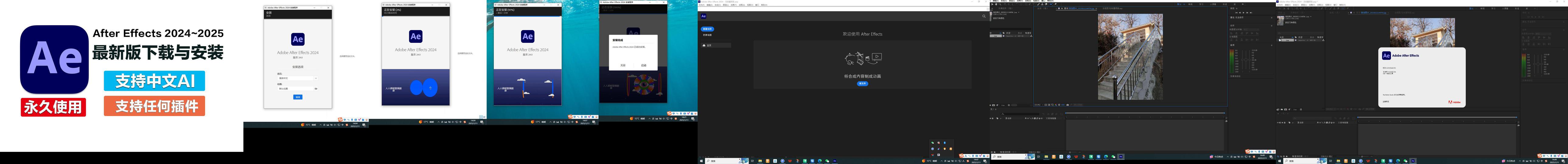Click the large Ae logo in the banner
The height and width of the screenshot is (164, 1568).
54,59
